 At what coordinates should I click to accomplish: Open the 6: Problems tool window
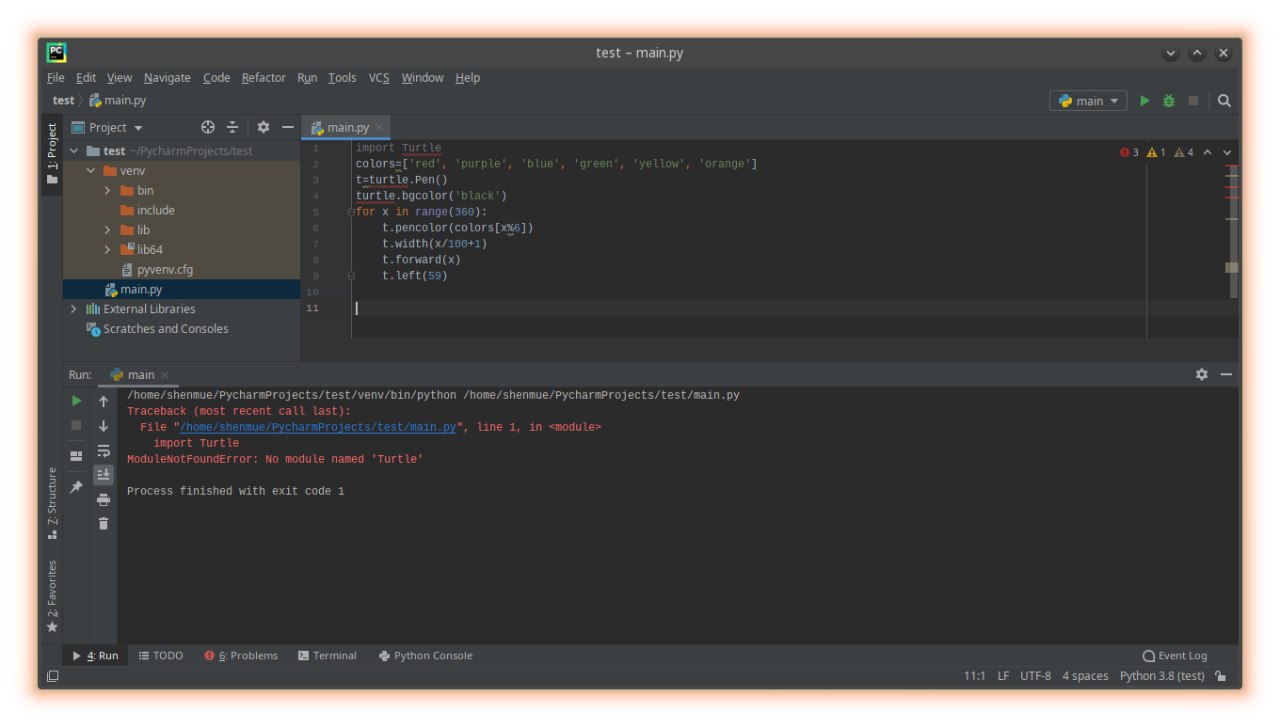coord(241,656)
